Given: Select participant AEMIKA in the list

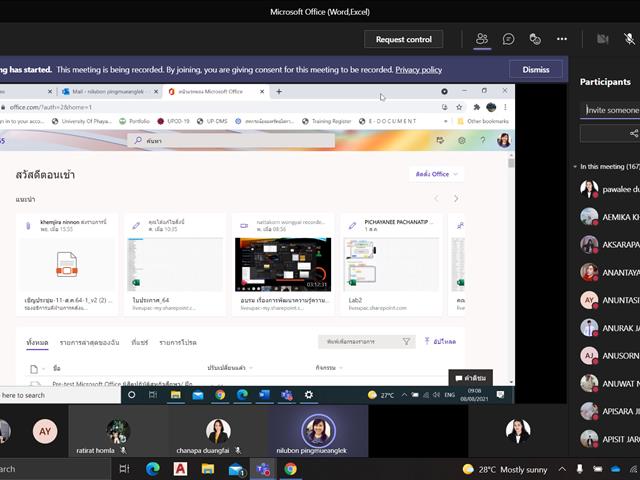Looking at the screenshot, I should tap(610, 217).
